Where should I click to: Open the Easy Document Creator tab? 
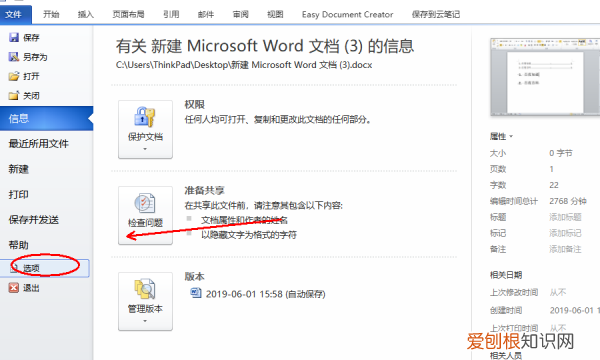point(347,15)
